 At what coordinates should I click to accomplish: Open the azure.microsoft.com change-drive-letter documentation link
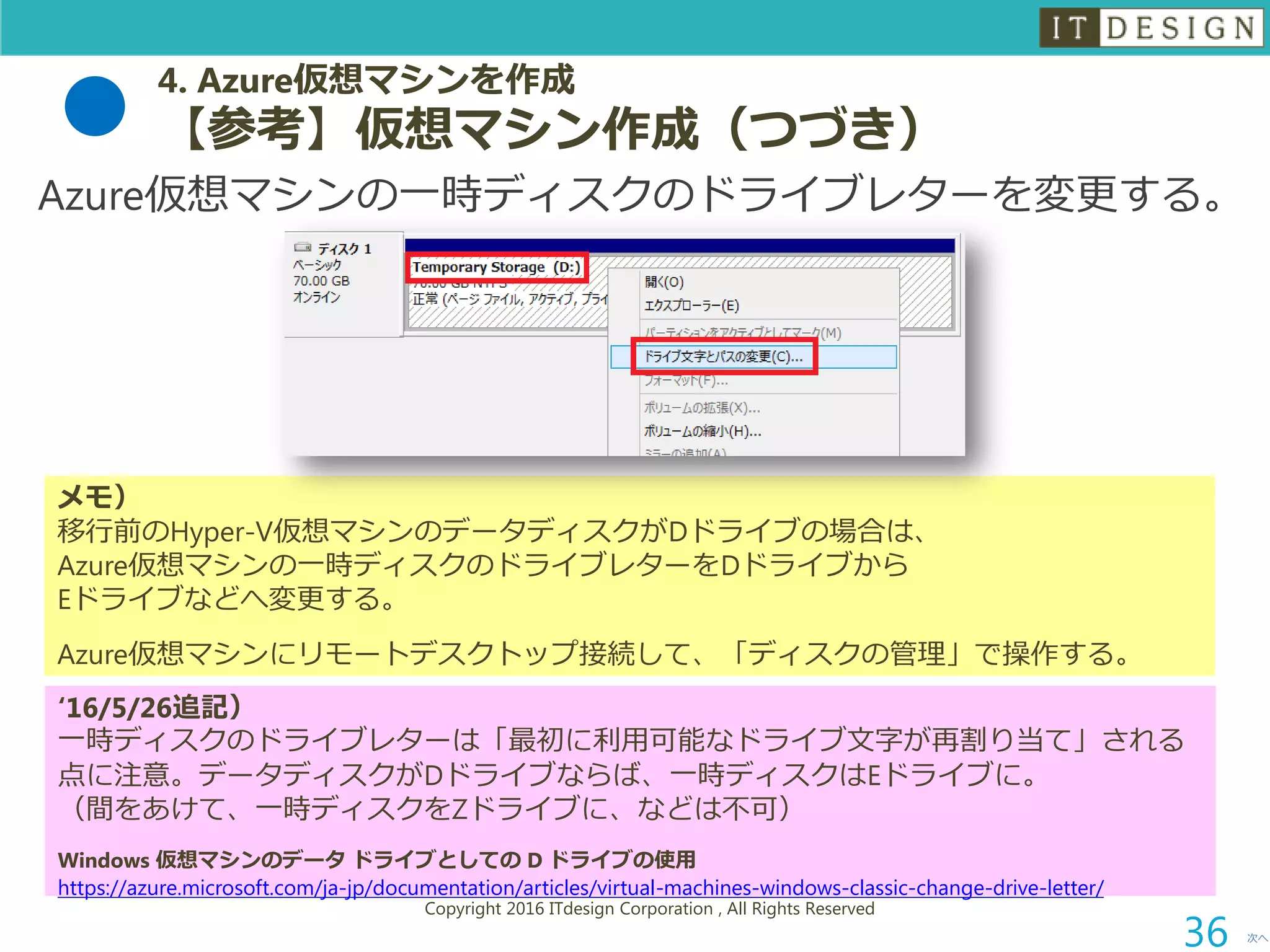coord(580,888)
